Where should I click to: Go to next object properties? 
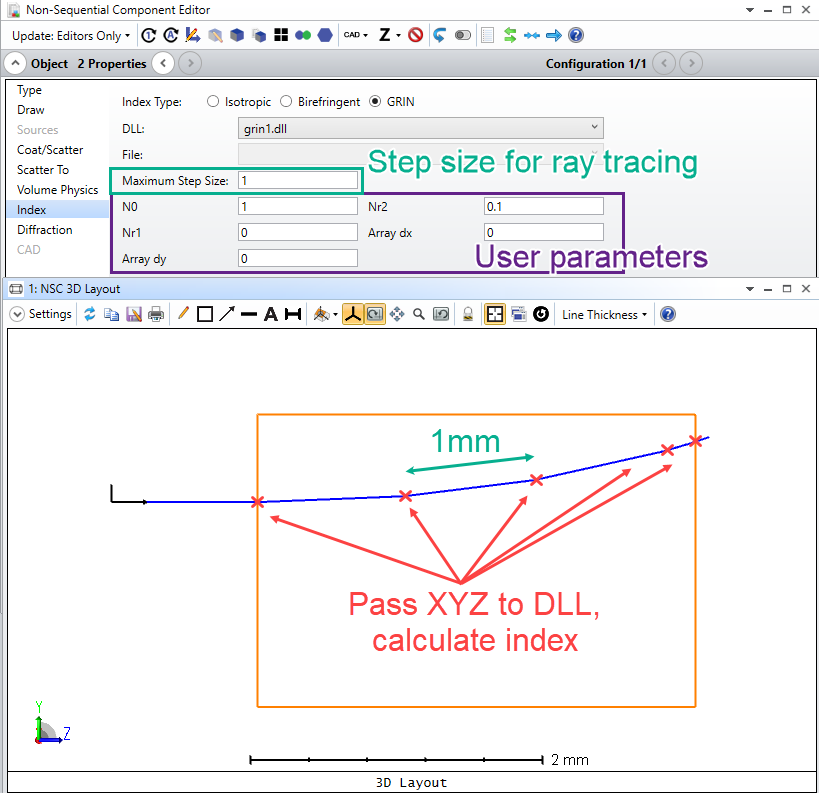coord(190,63)
